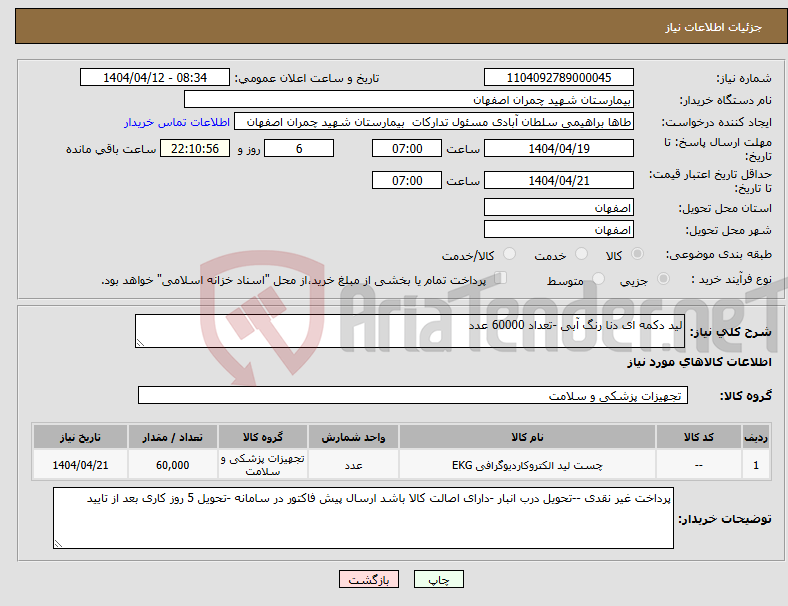Image resolution: width=788 pixels, height=606 pixels.
Task: Click the description area resize handle
Action: coord(140,343)
